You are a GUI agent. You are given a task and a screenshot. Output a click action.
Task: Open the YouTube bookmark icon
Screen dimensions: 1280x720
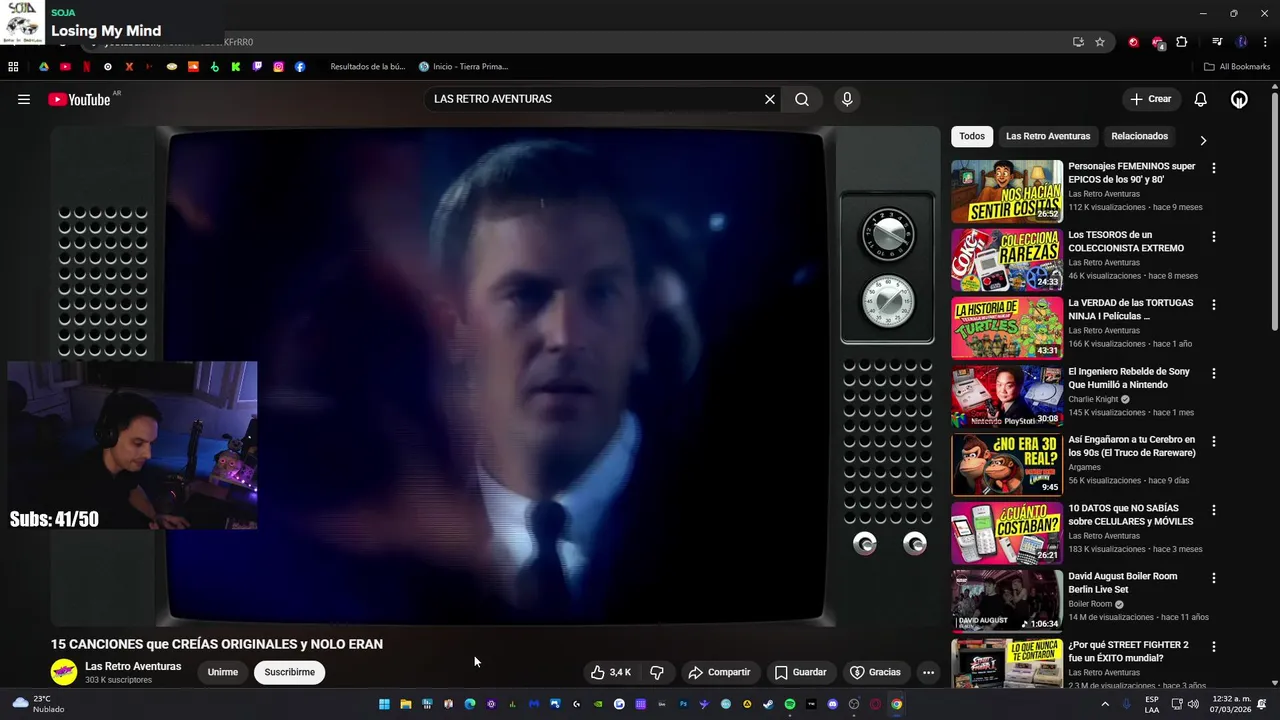click(x=65, y=67)
